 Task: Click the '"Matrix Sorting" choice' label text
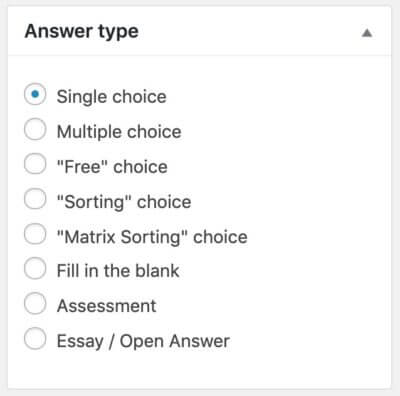tap(152, 237)
